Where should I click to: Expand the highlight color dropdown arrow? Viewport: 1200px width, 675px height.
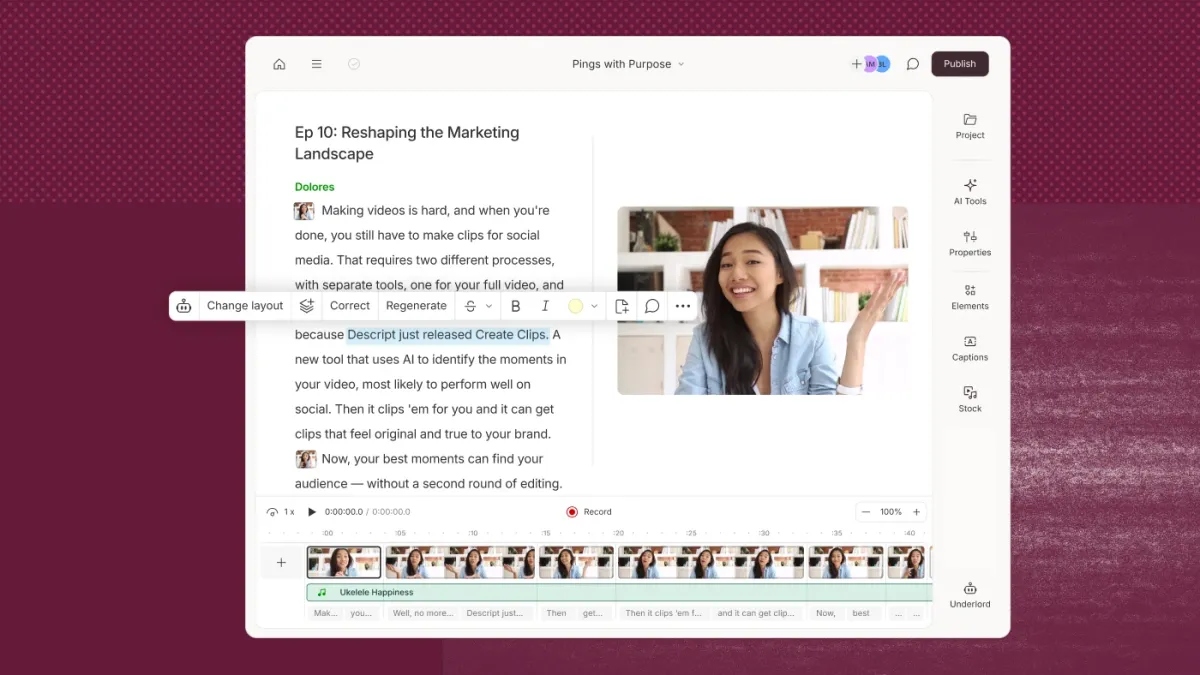[595, 306]
